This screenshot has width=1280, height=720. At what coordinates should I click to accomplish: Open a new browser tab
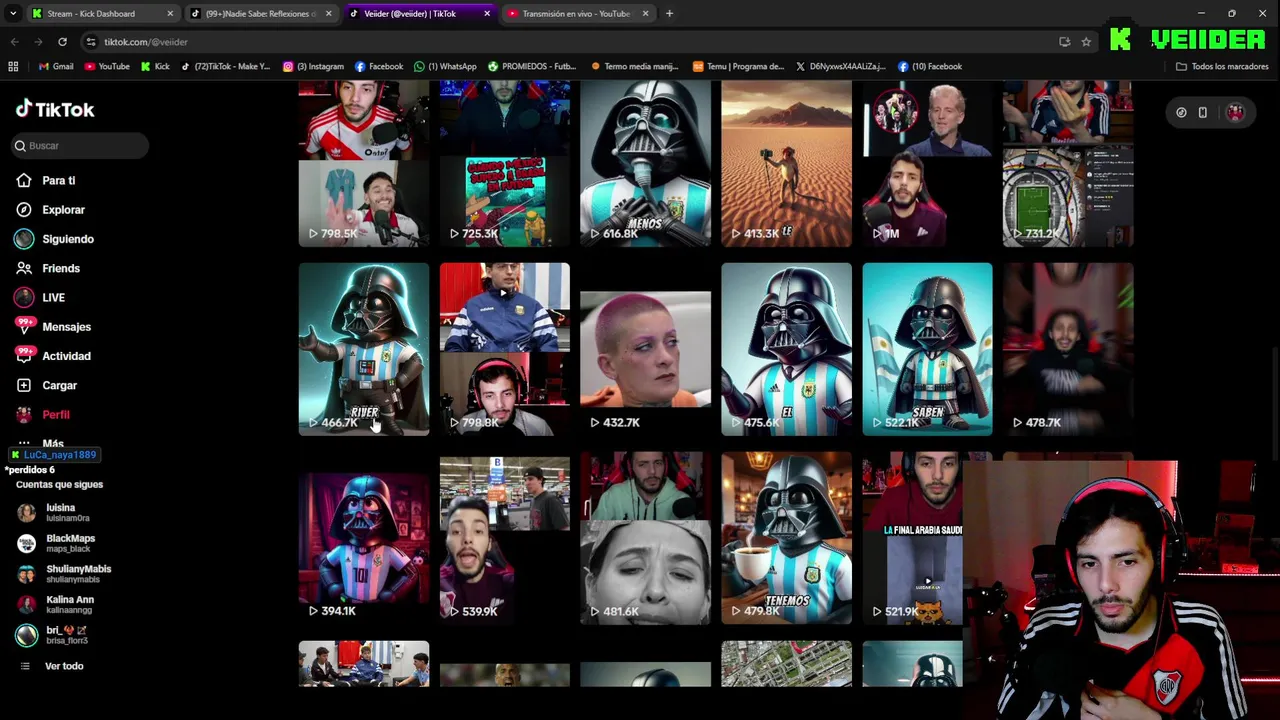tap(669, 14)
